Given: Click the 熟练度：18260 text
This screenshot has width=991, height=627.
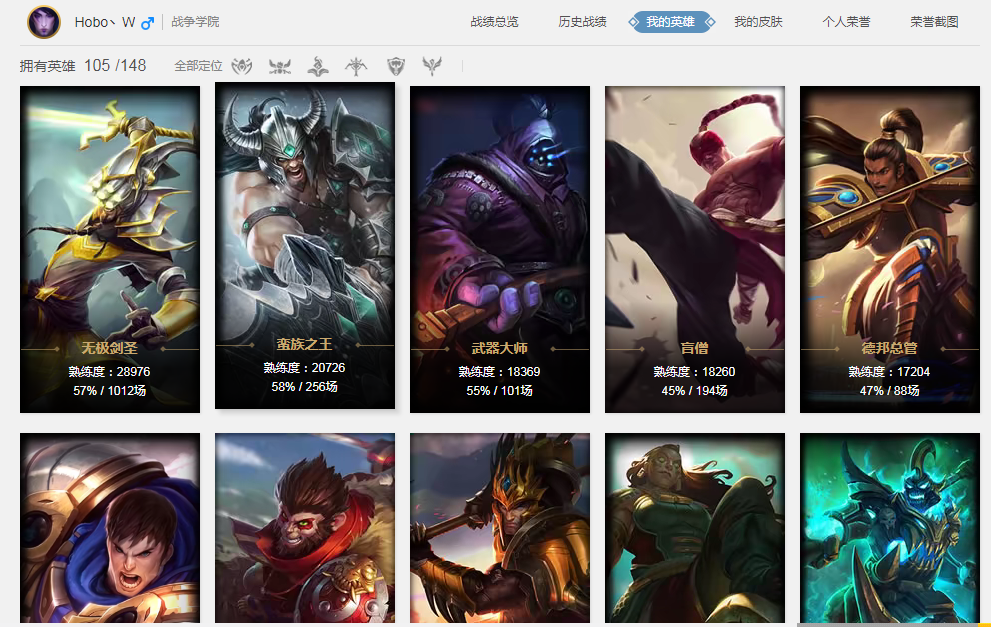Looking at the screenshot, I should click(695, 372).
